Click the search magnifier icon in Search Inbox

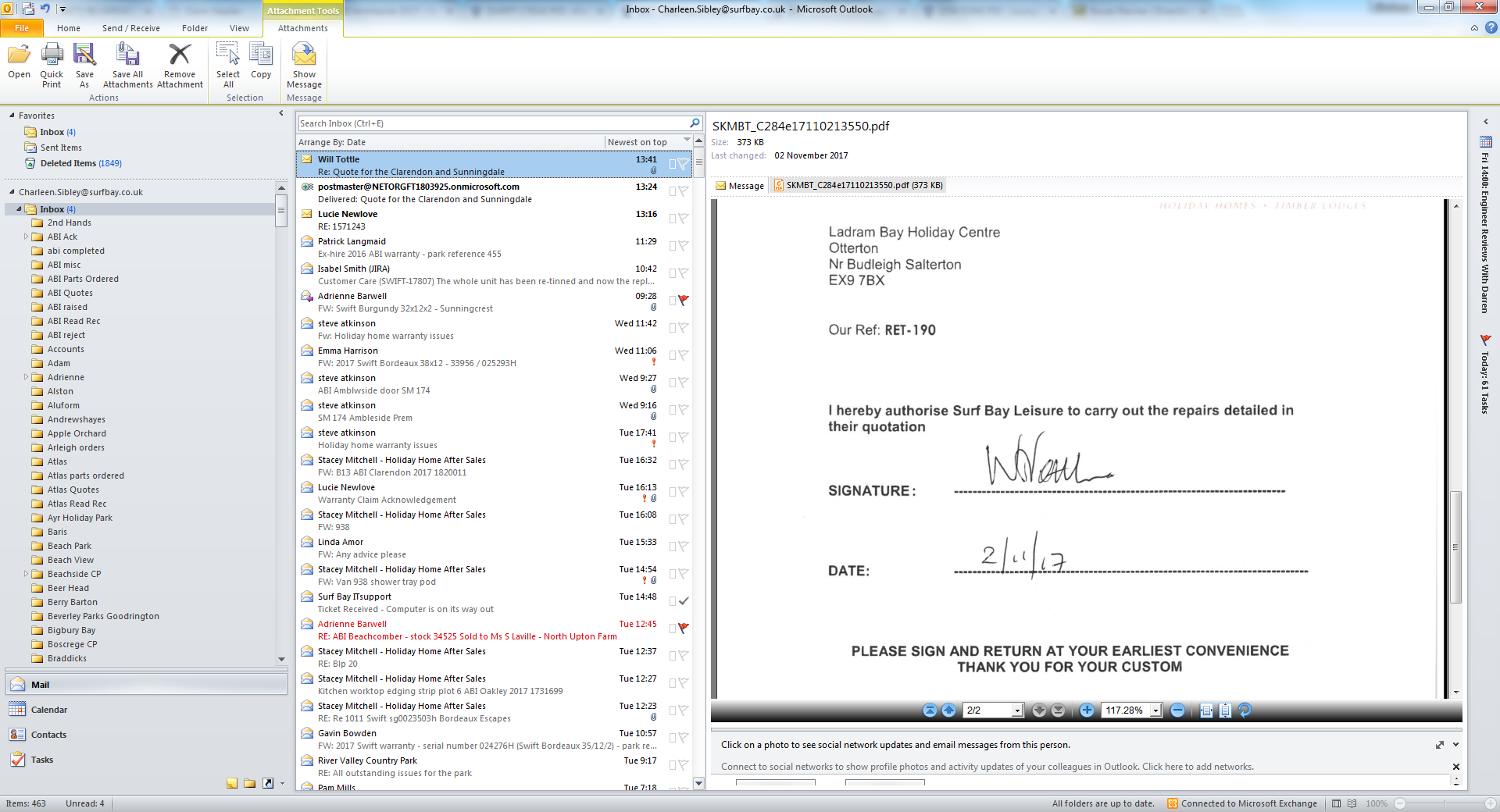pos(695,123)
